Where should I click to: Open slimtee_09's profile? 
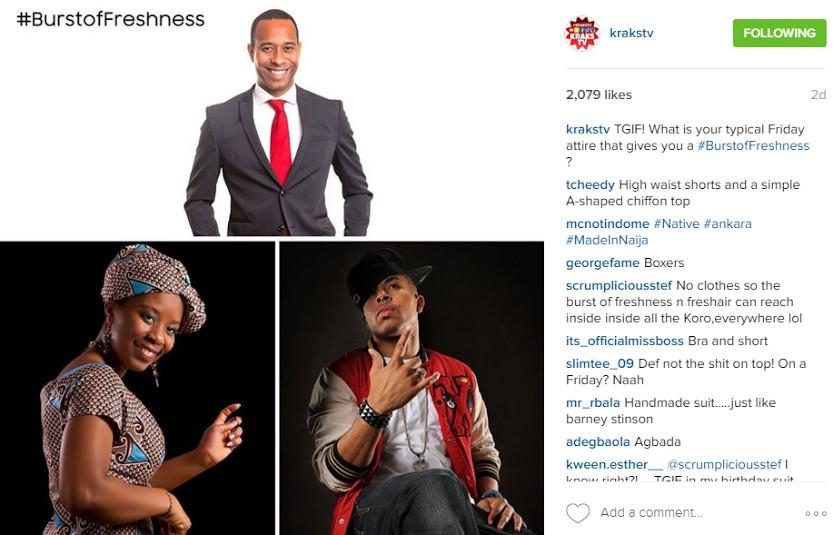pos(600,364)
